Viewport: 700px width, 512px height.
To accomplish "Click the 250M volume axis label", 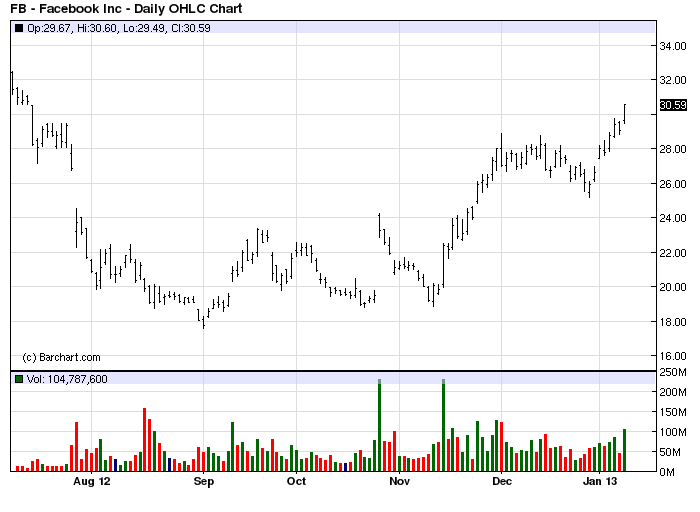I will point(673,372).
